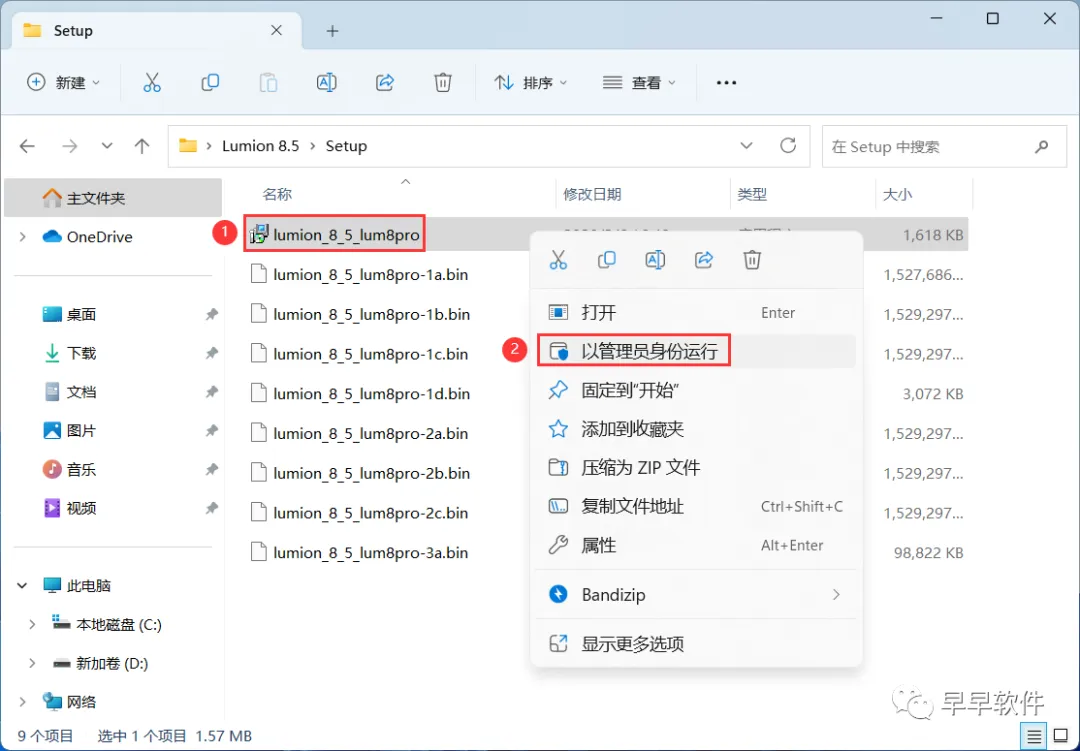Screen dimensions: 1080x751
Task: Click the Rename icon in the toolbar
Action: pyautogui.click(x=326, y=83)
